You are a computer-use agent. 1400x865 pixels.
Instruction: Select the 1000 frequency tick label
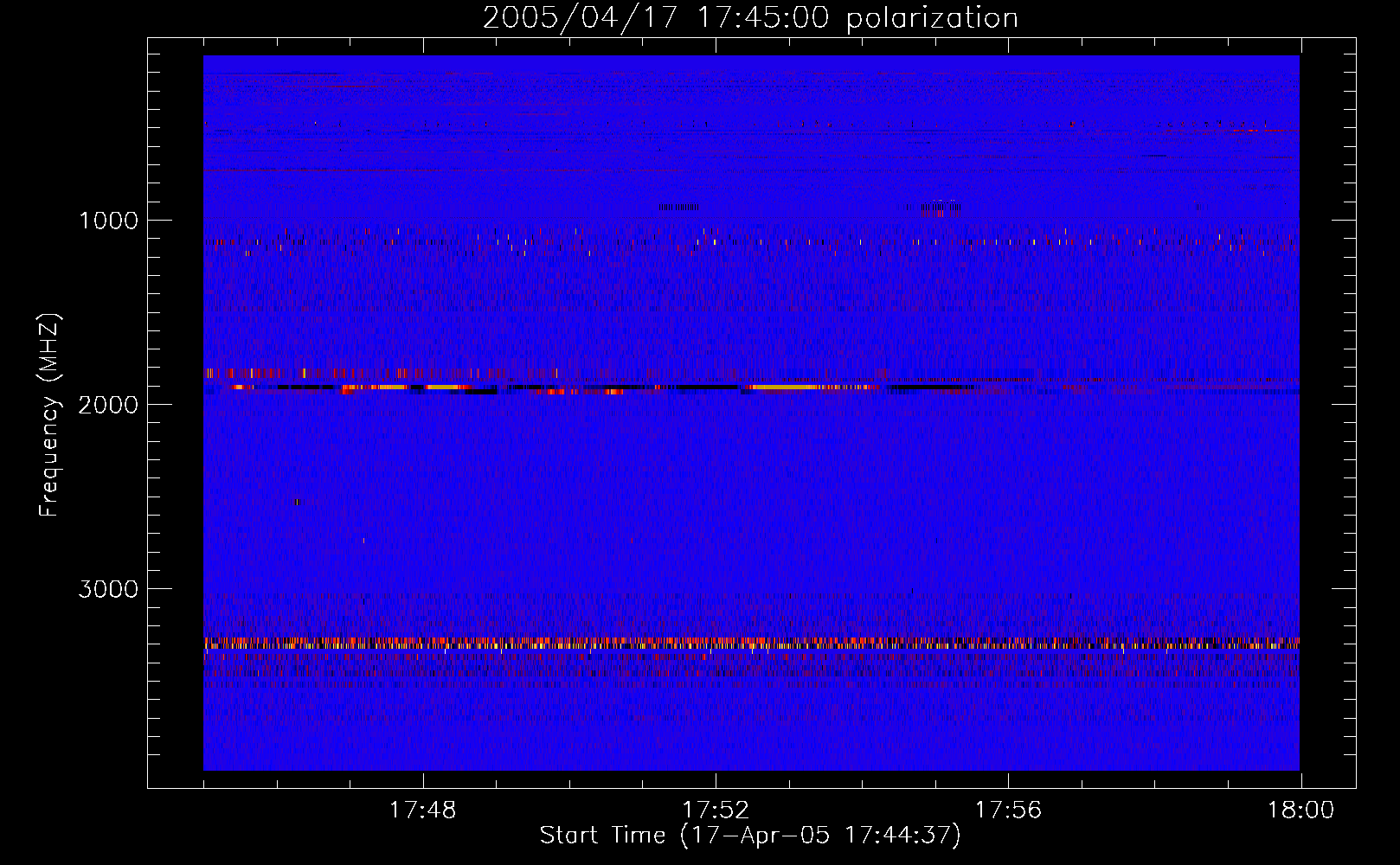[108, 221]
